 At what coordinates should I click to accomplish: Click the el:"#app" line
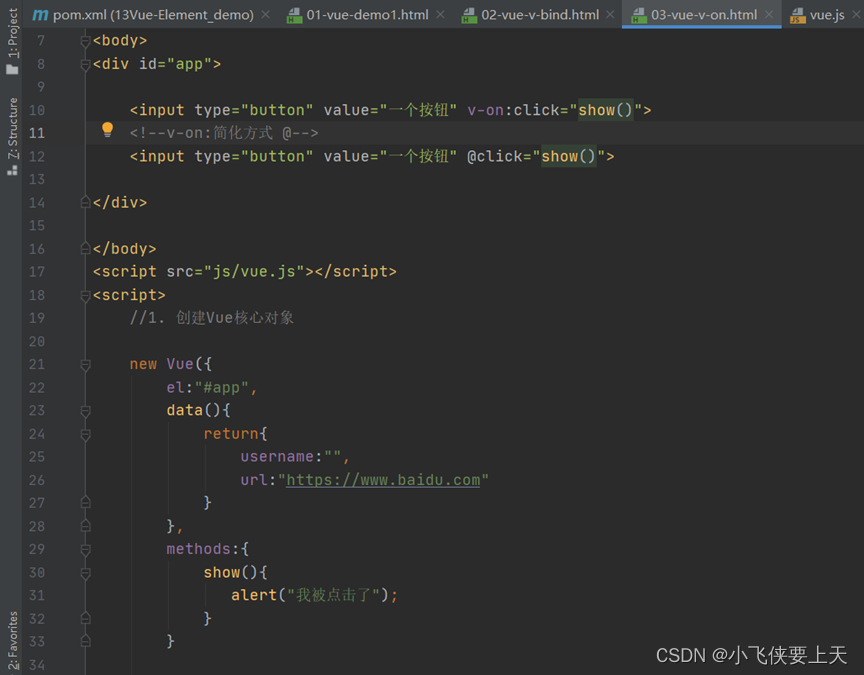[x=212, y=388]
